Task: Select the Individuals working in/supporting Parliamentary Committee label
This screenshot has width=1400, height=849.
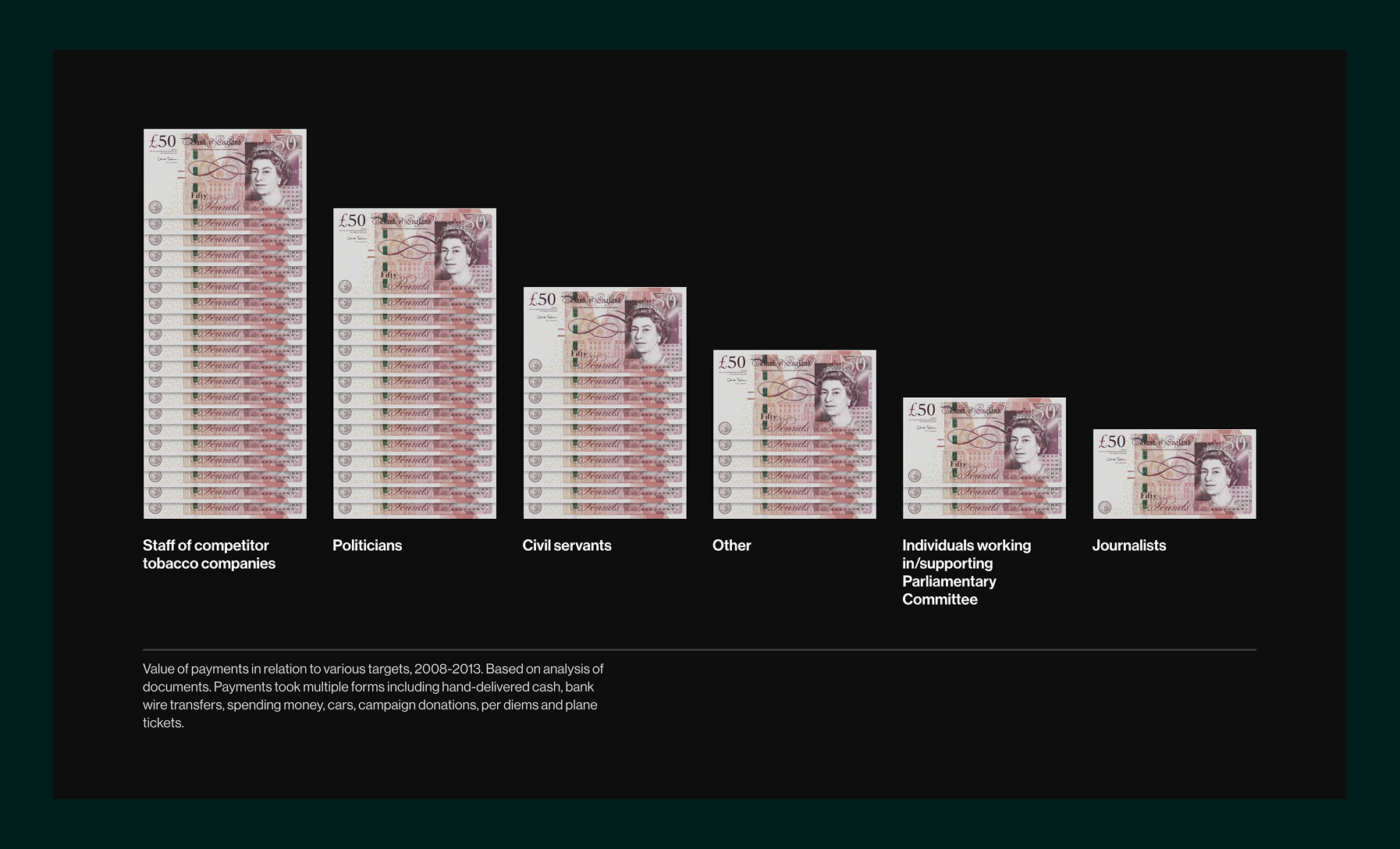Action: click(x=967, y=572)
